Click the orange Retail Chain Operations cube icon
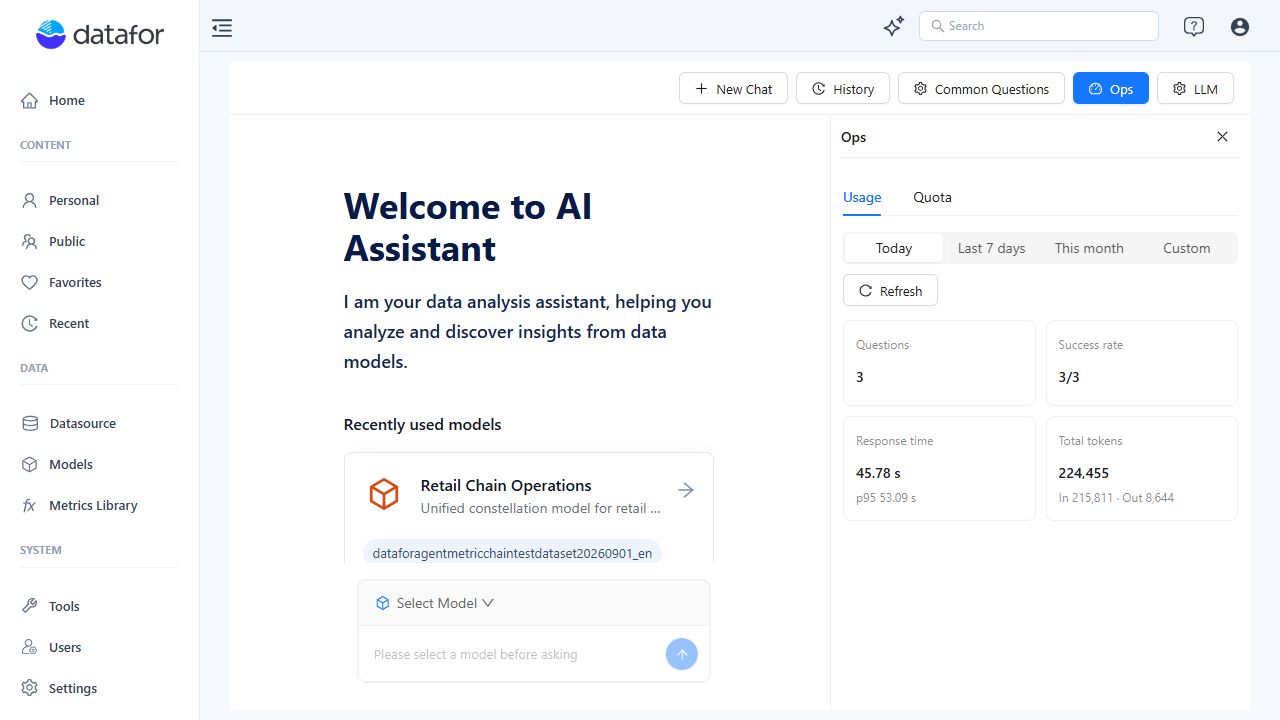The image size is (1280, 720). (384, 494)
